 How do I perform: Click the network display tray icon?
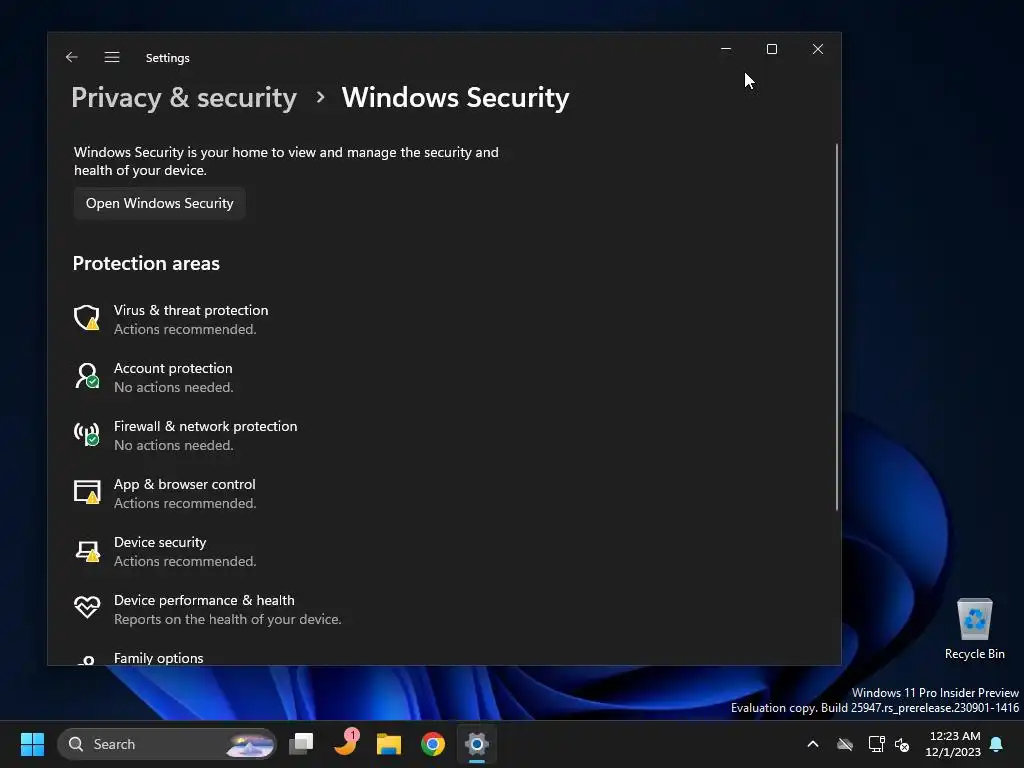(876, 744)
